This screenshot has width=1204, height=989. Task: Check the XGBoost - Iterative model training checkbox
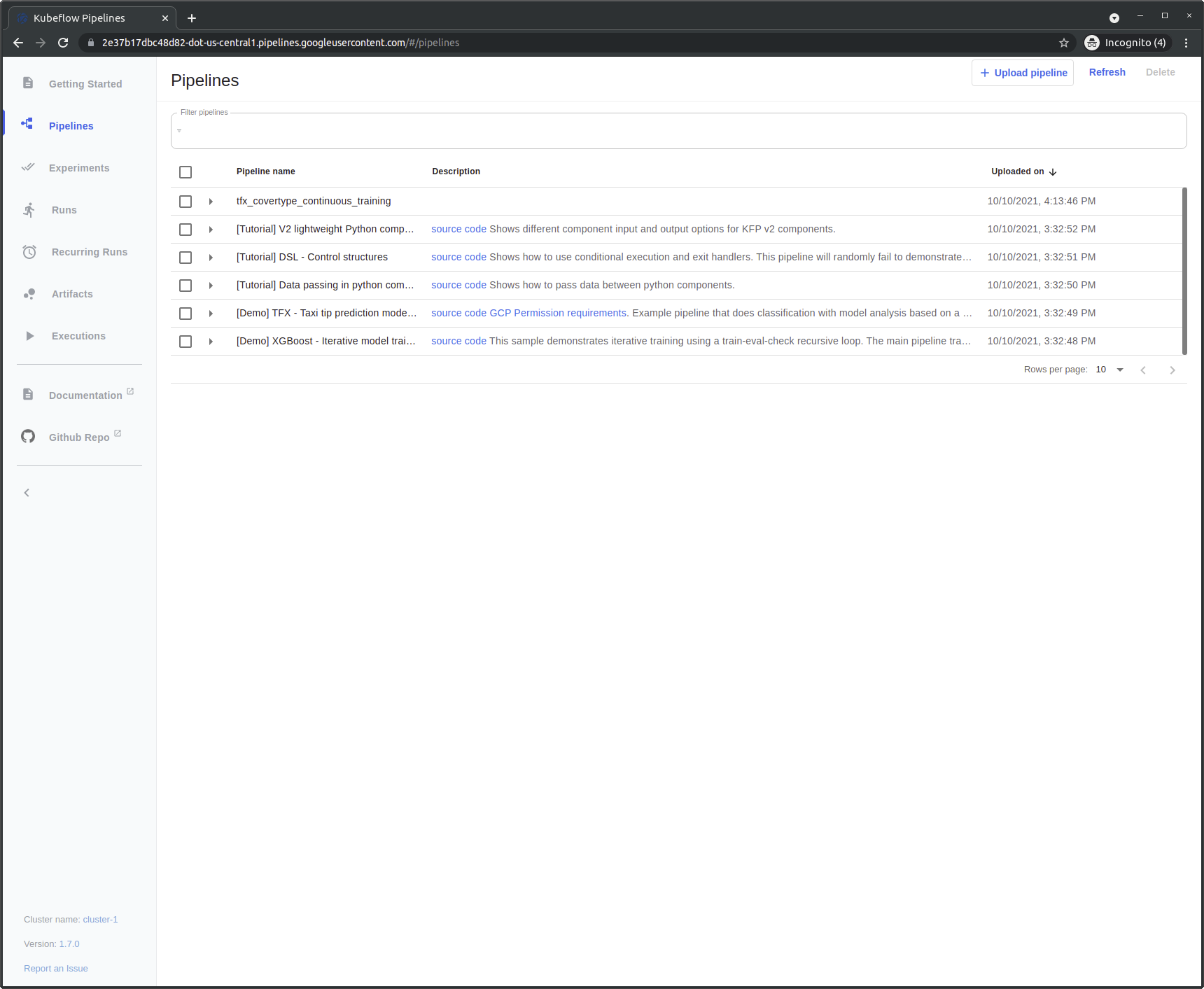[185, 342]
